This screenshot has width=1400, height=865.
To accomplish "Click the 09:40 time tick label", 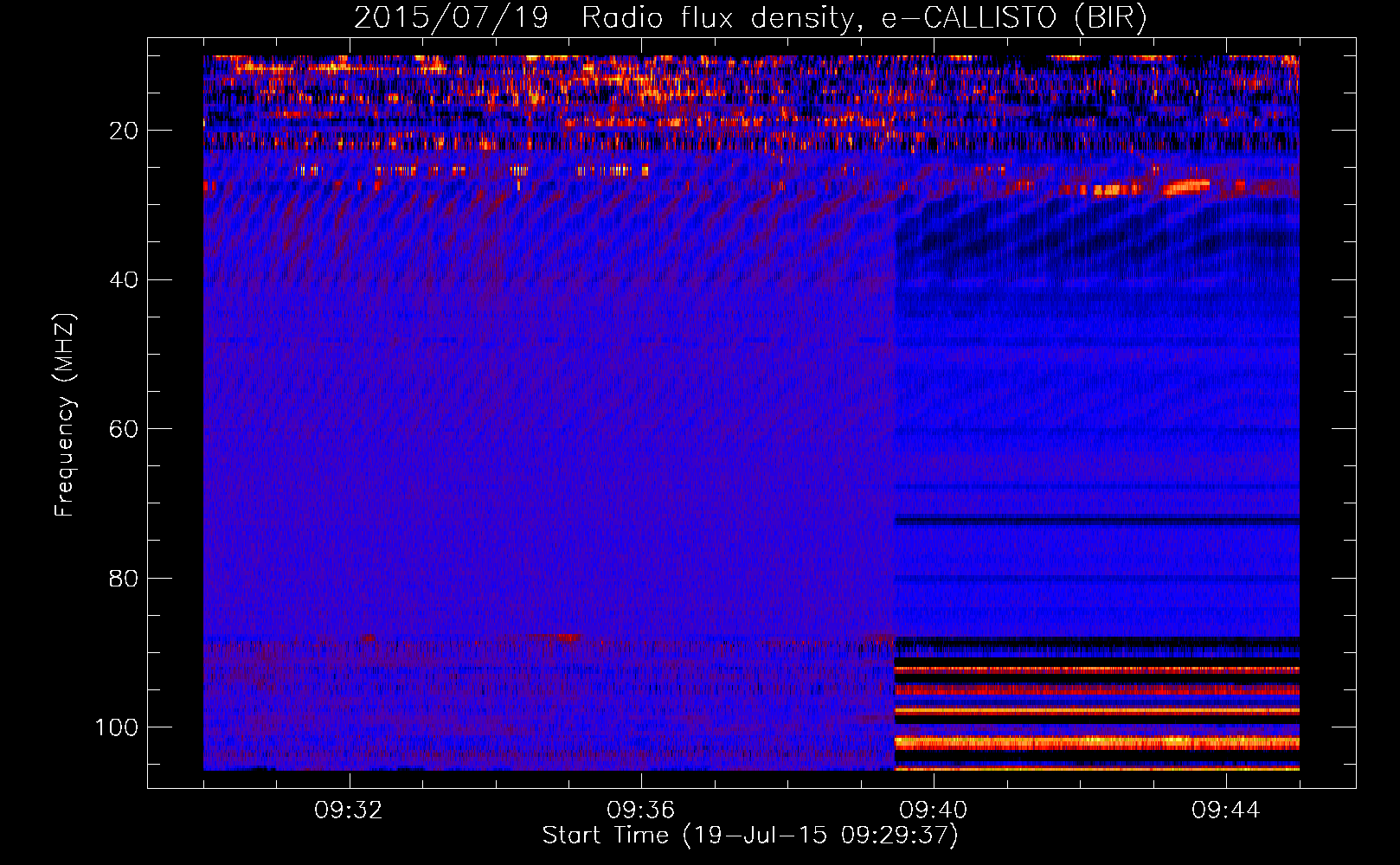I will 934,811.
